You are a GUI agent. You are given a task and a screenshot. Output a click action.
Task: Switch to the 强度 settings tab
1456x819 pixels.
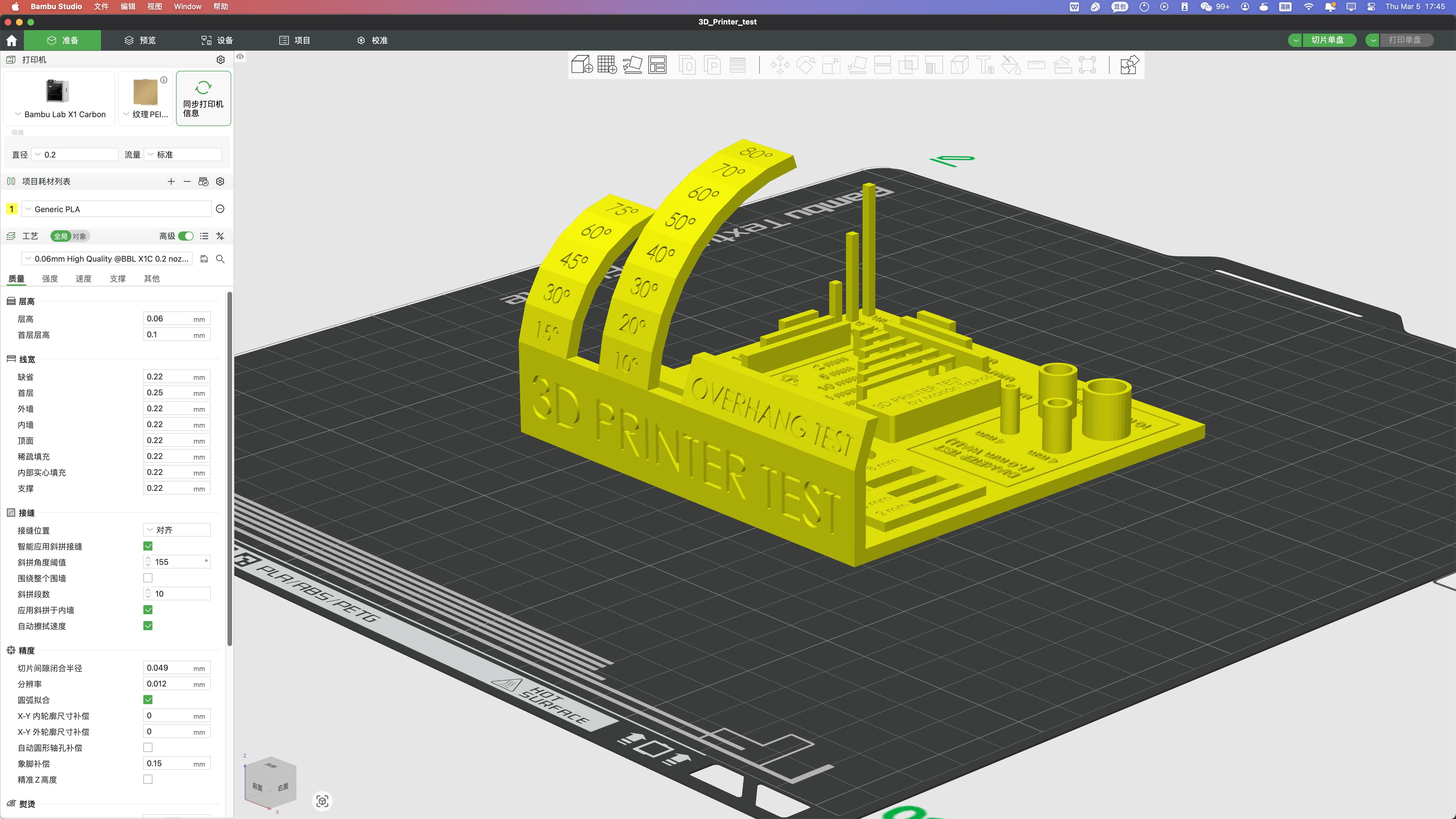(x=50, y=278)
